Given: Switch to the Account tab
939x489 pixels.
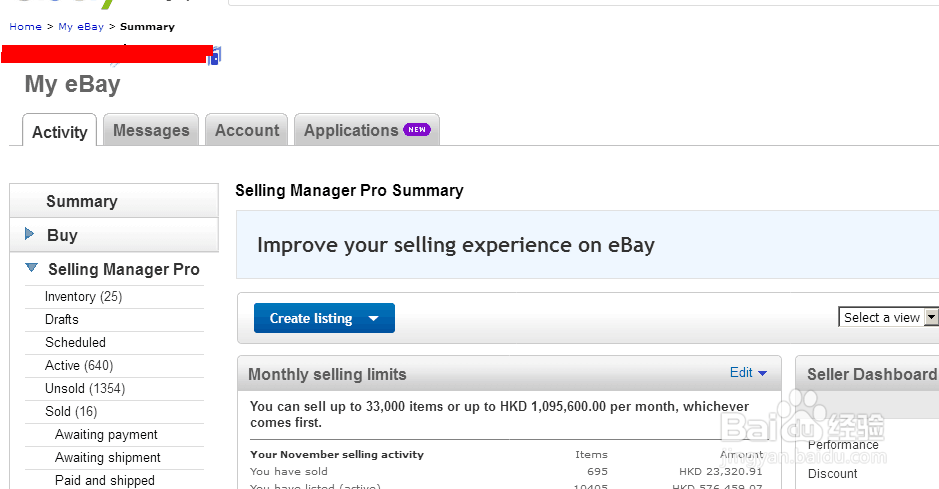Looking at the screenshot, I should click(247, 130).
